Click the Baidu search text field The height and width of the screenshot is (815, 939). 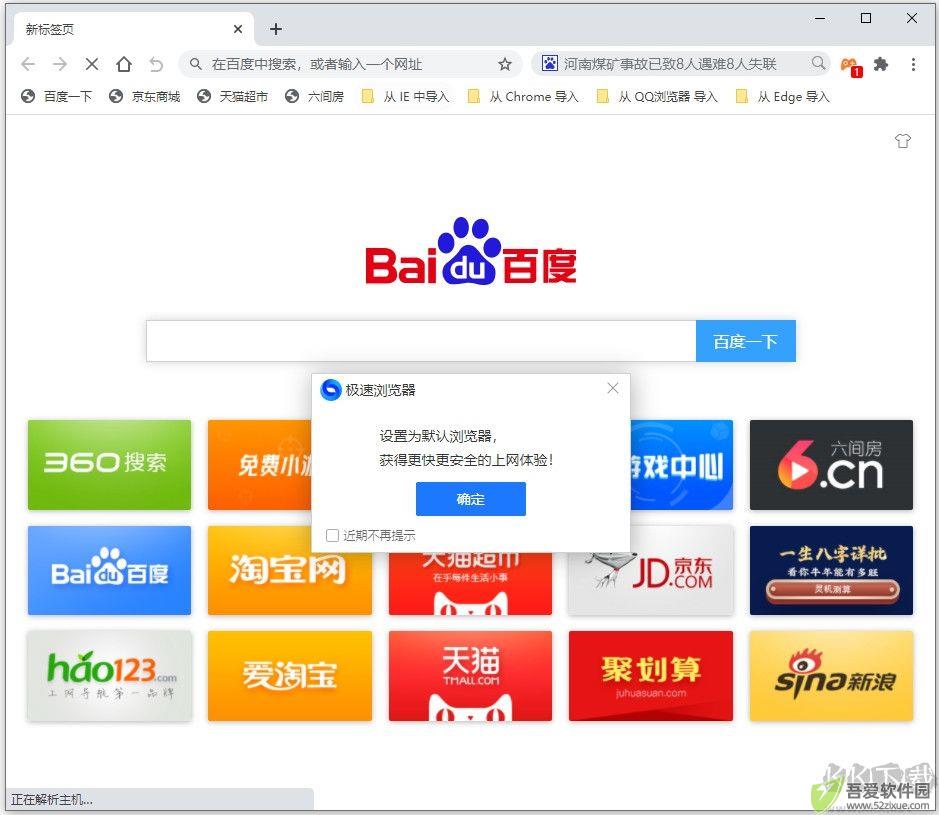[421, 341]
